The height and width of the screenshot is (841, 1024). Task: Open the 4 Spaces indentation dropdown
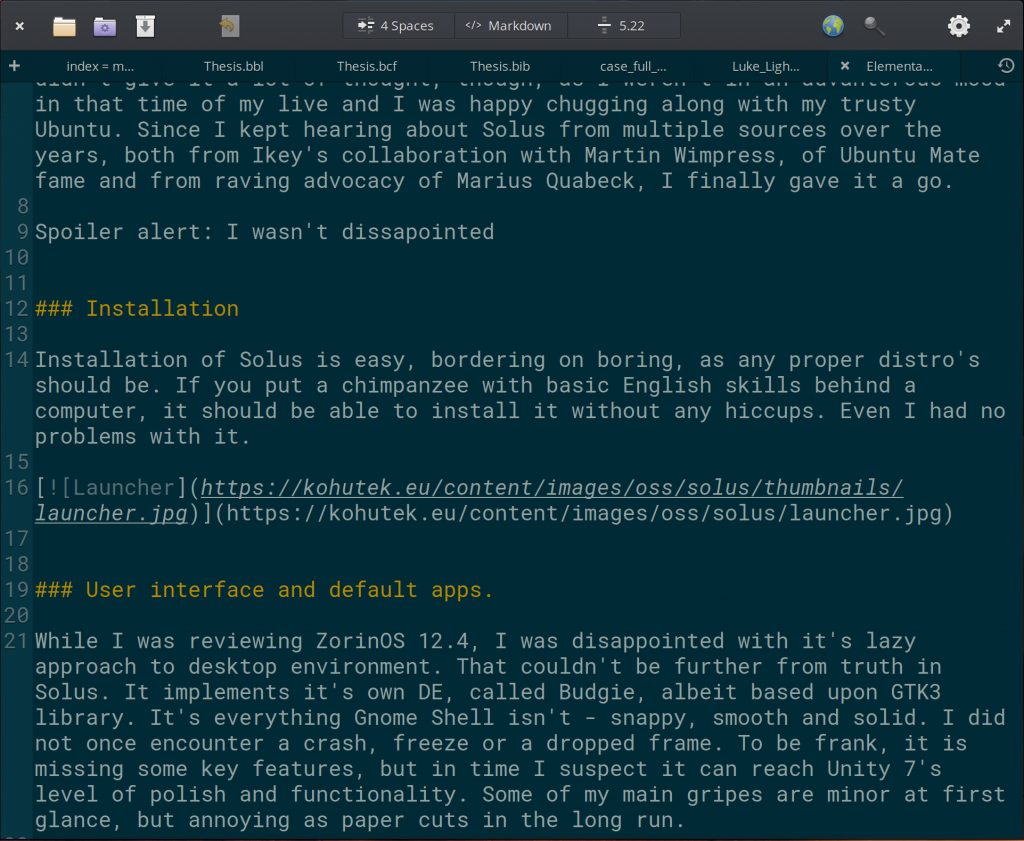[396, 25]
